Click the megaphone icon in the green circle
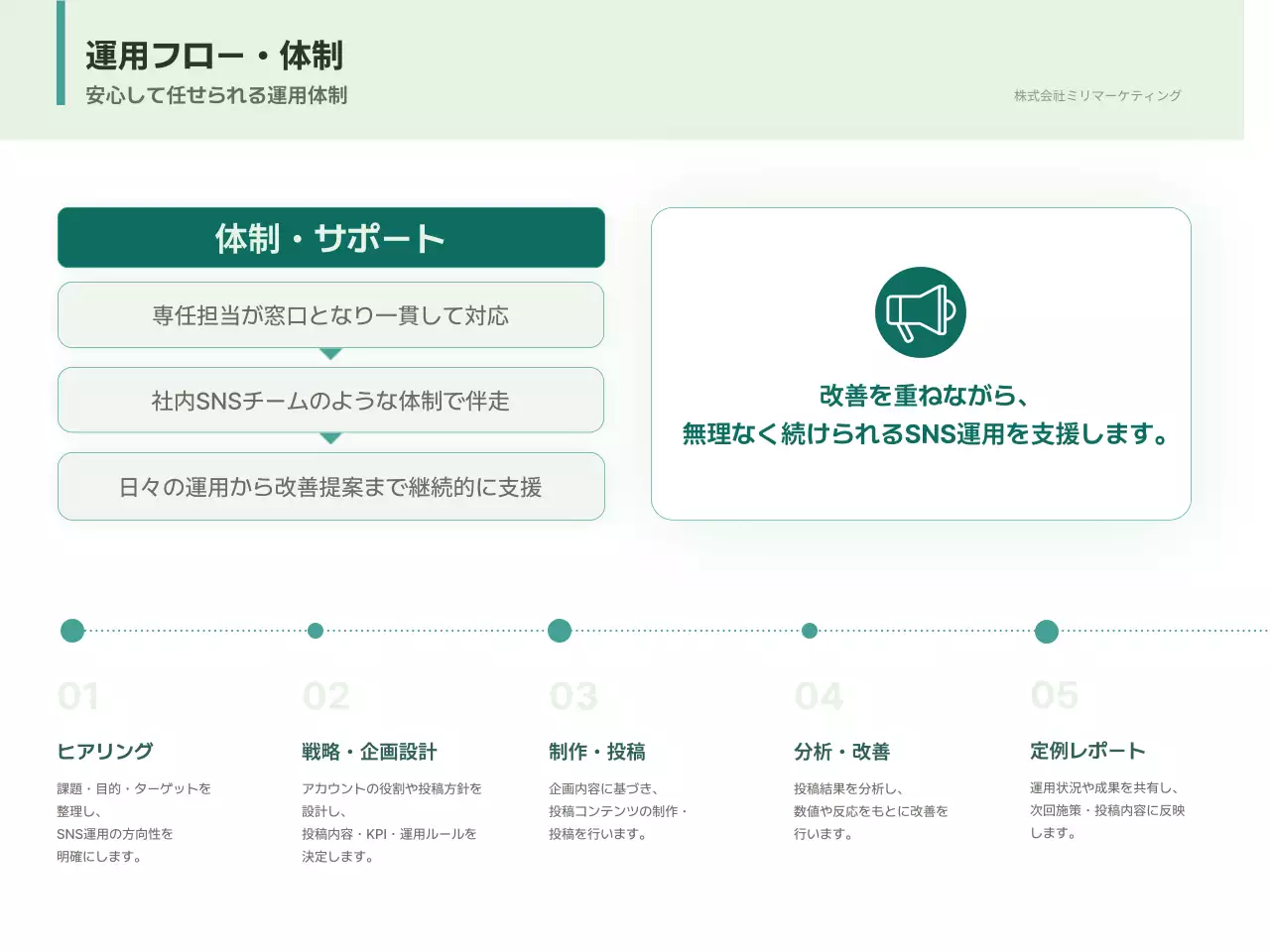Screen dimensions: 1270x952 921,310
